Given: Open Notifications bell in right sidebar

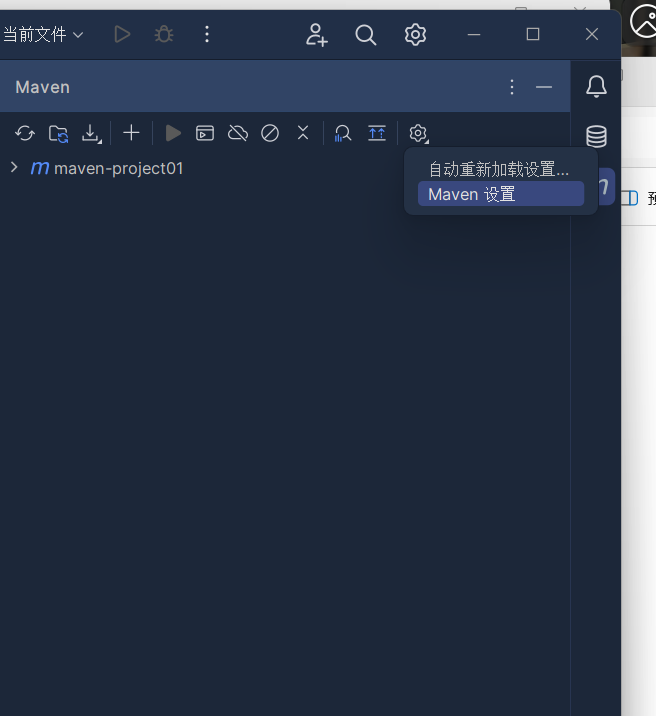Looking at the screenshot, I should [596, 87].
